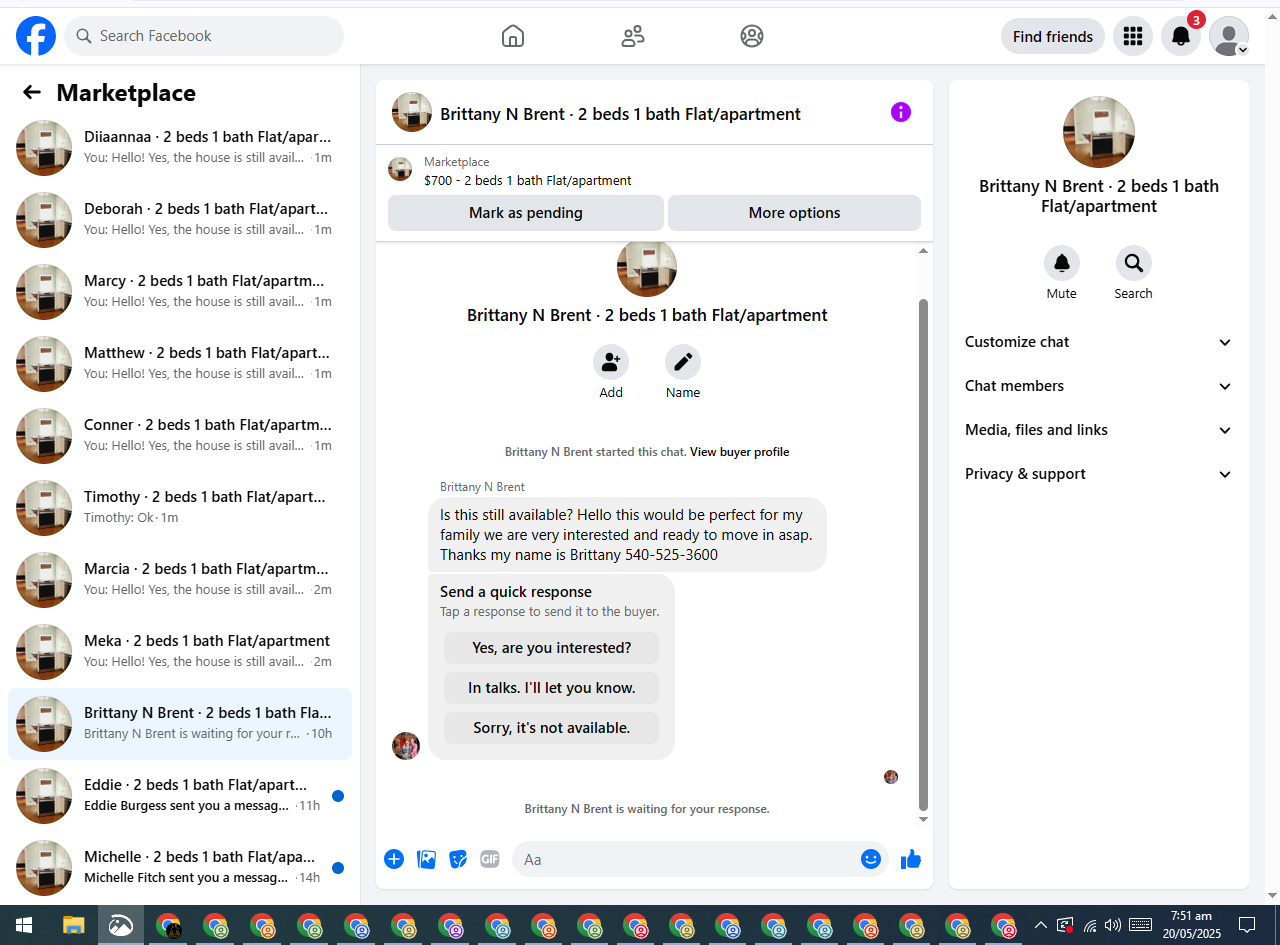Open Marcy conversation
This screenshot has width=1280, height=945.
[180, 292]
